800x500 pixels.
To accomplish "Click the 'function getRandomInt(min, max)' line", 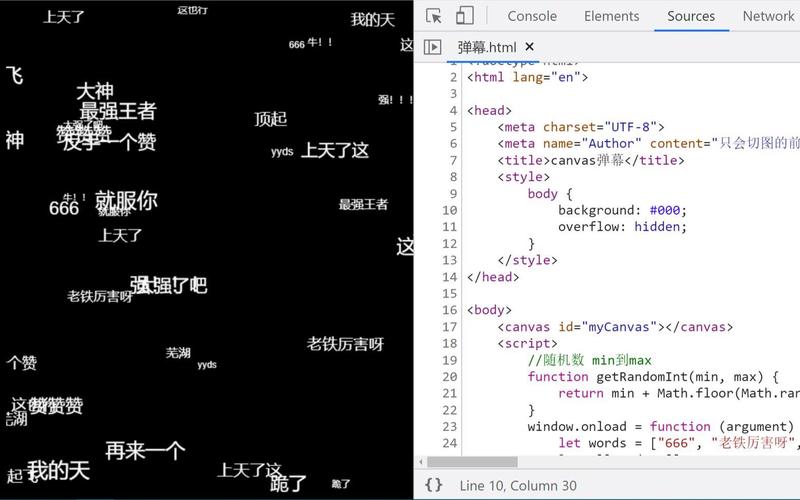I will (x=653, y=377).
